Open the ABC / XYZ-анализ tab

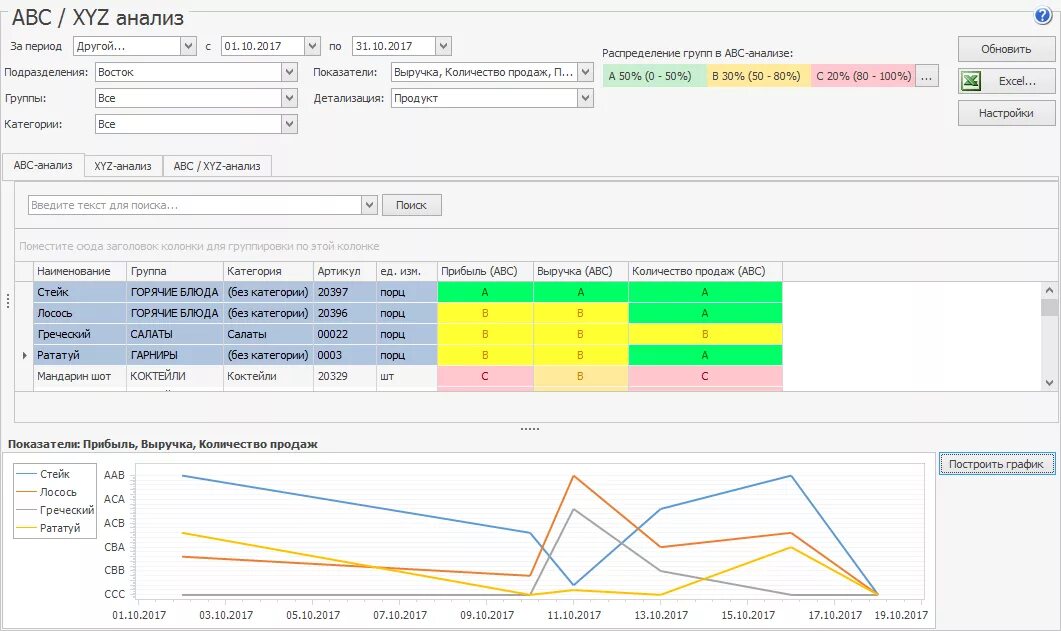click(x=217, y=166)
